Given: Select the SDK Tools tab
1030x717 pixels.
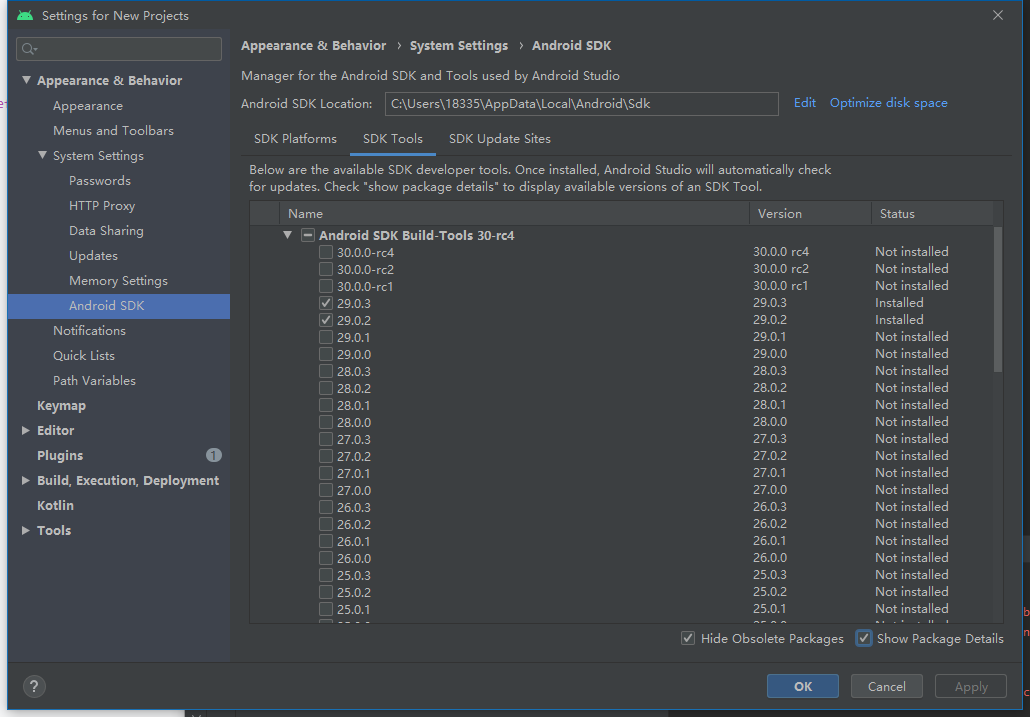Looking at the screenshot, I should click(x=393, y=139).
